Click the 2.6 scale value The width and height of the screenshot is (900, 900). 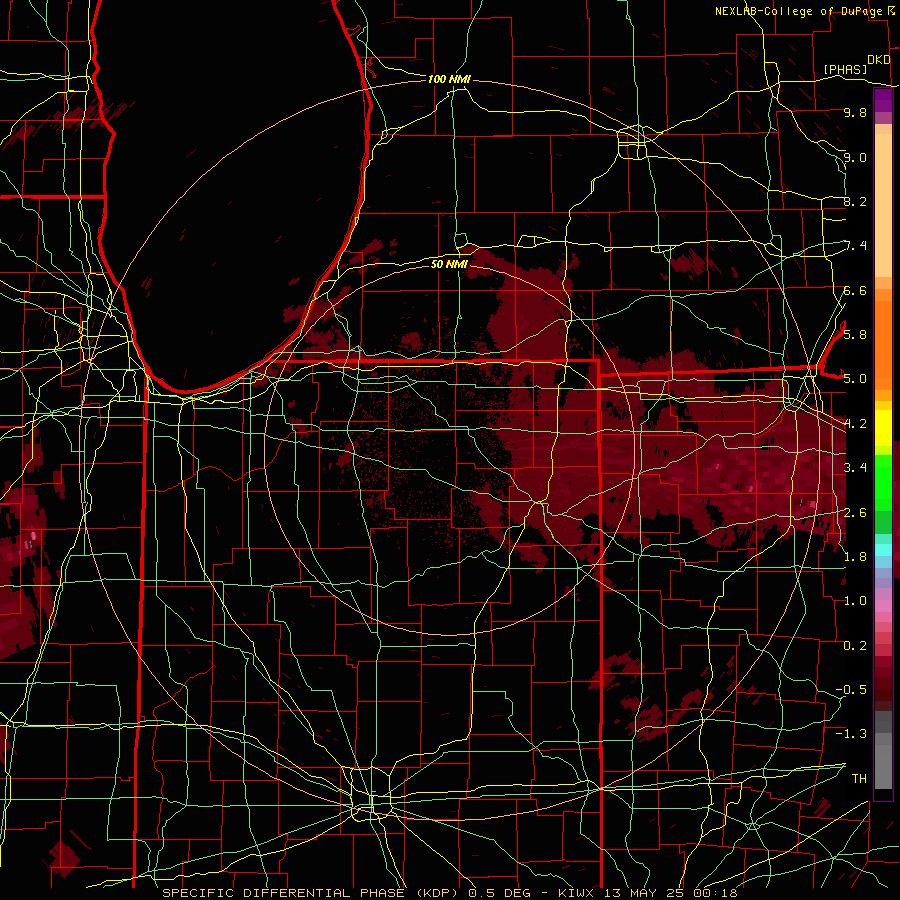(855, 513)
